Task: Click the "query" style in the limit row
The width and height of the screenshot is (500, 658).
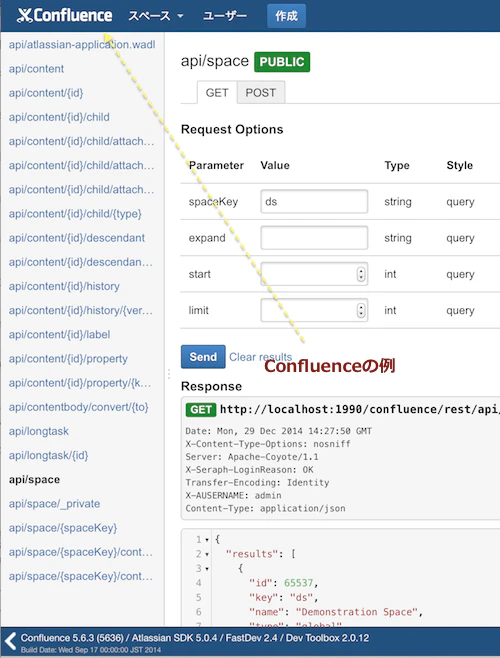Action: click(461, 311)
